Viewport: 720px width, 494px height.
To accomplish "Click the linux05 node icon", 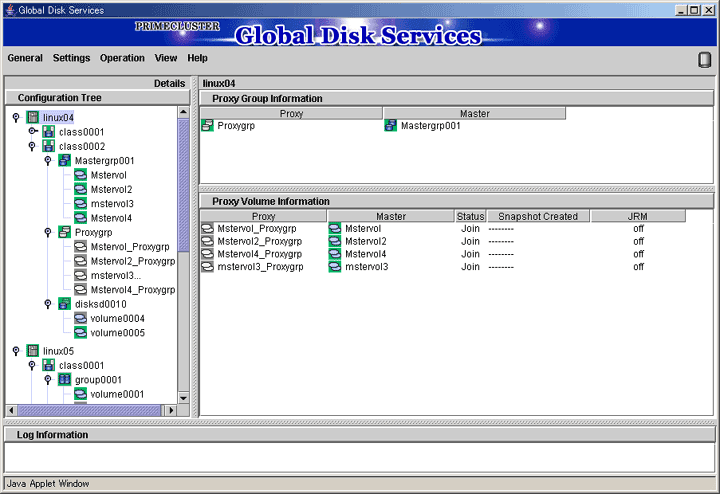I will point(33,351).
